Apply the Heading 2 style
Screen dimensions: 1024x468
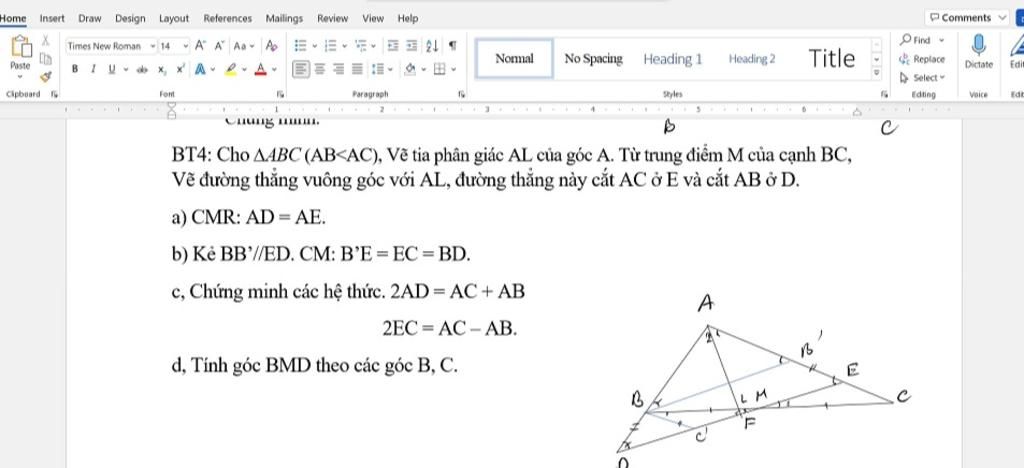point(752,59)
